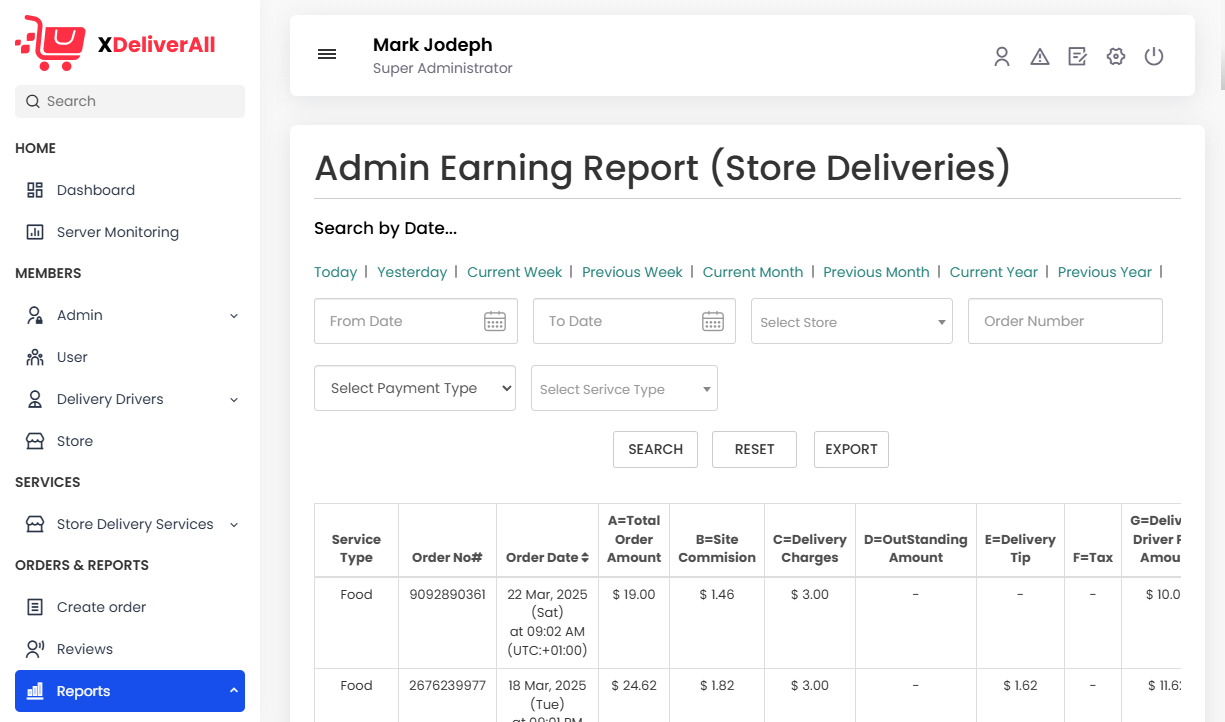Open the Select Payment Type dropdown
This screenshot has height=722, width=1225.
click(415, 388)
